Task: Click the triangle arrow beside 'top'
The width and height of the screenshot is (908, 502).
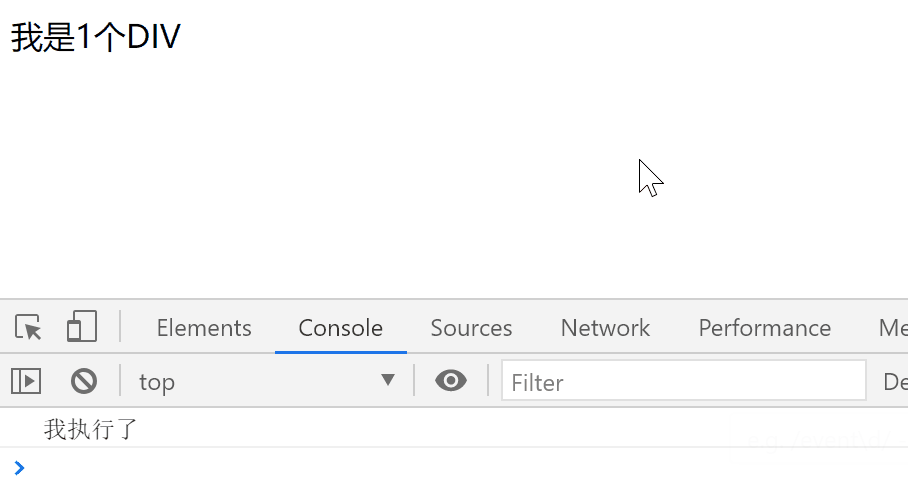Action: 388,381
